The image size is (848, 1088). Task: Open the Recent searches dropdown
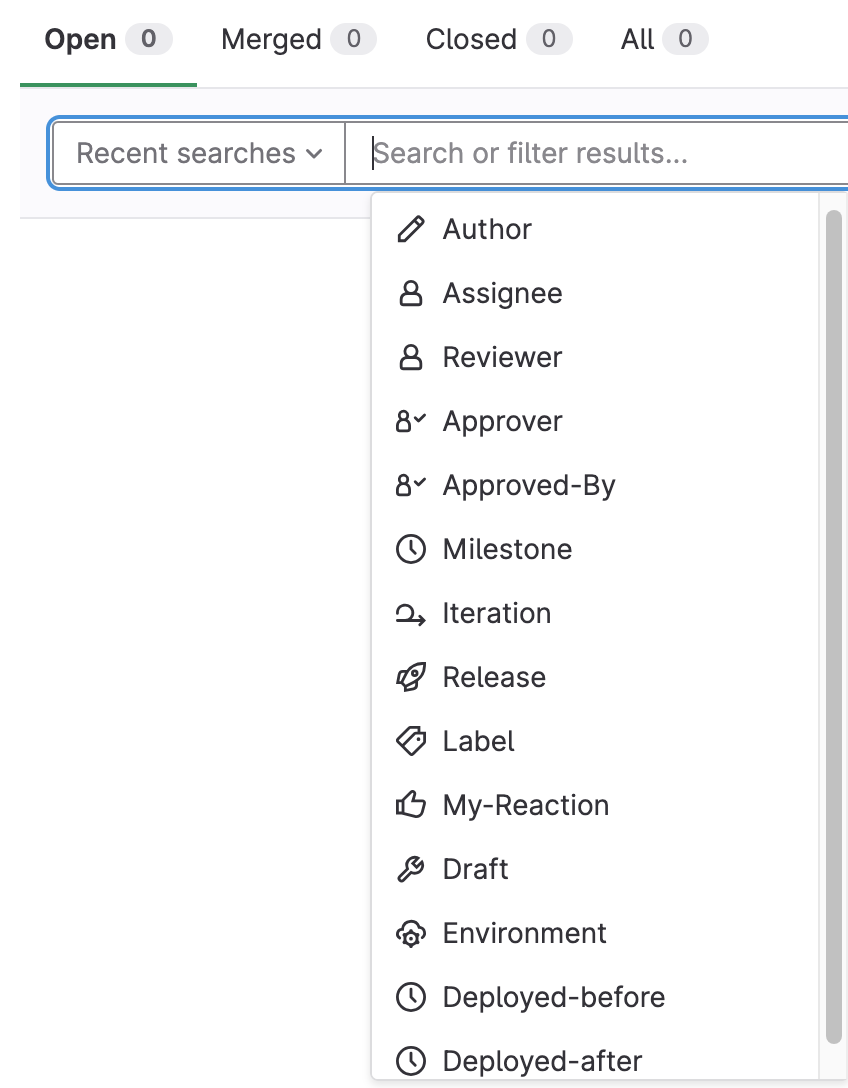pyautogui.click(x=199, y=154)
